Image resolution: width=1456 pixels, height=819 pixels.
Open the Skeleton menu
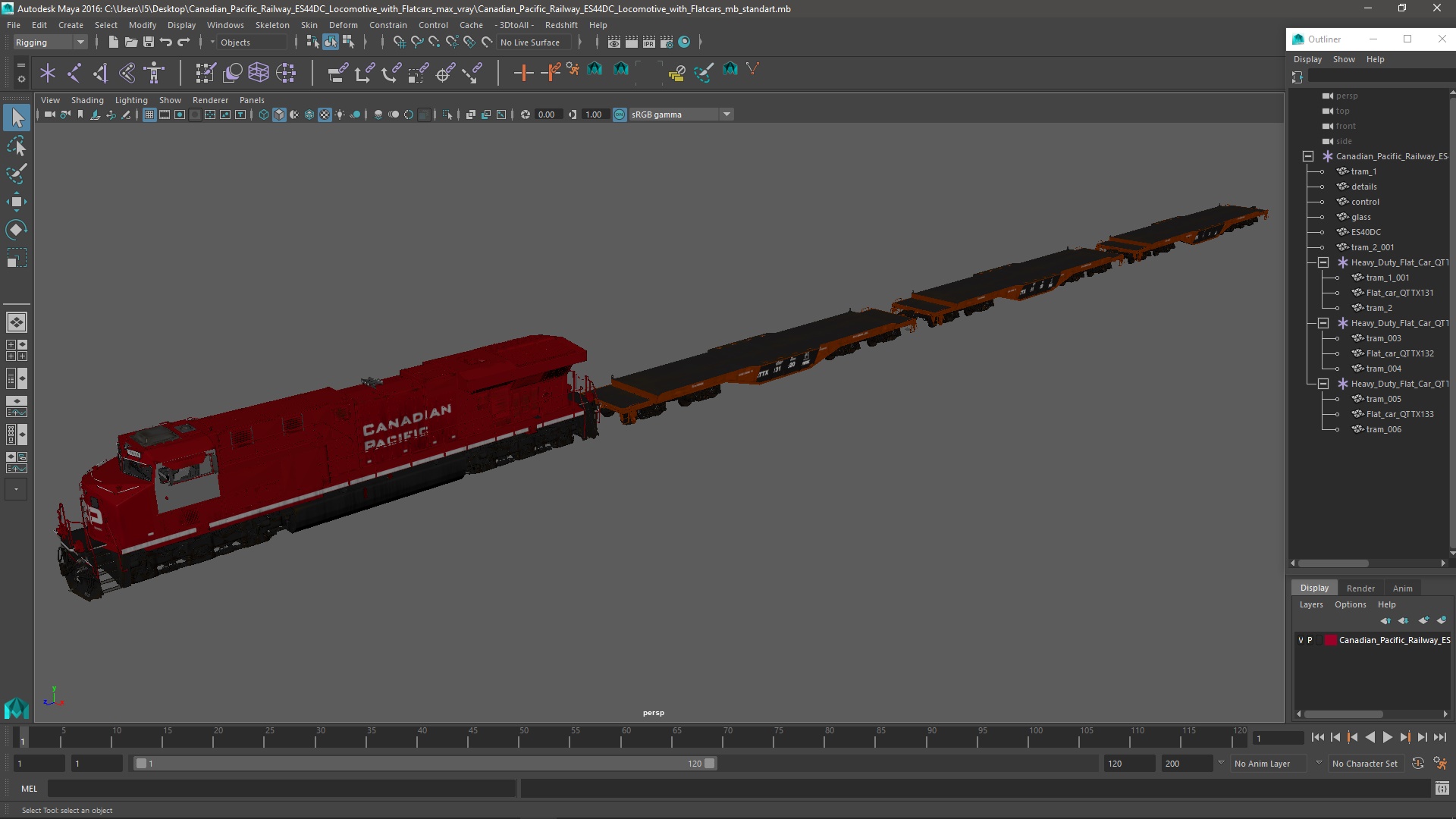272,25
